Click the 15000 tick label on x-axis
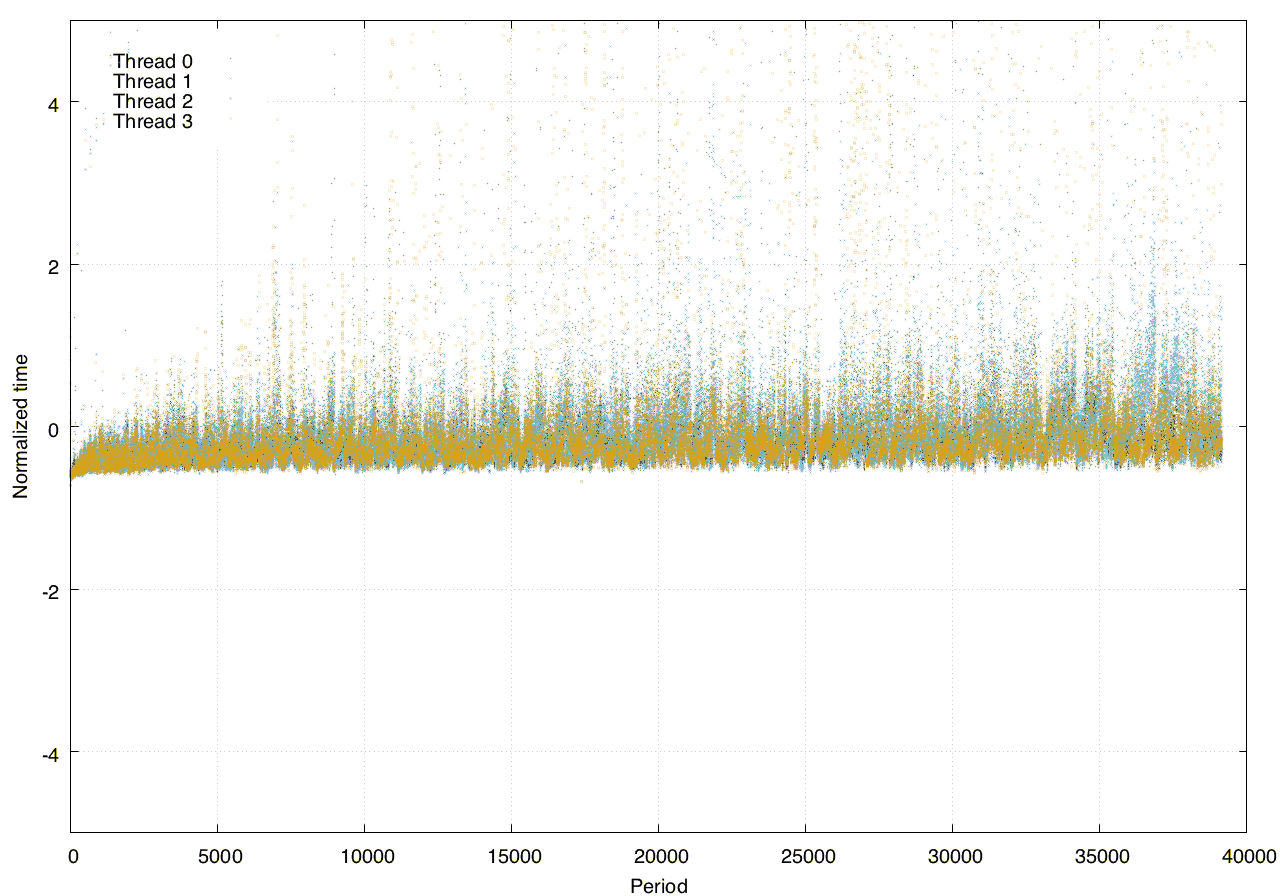The image size is (1280, 896). (x=511, y=857)
